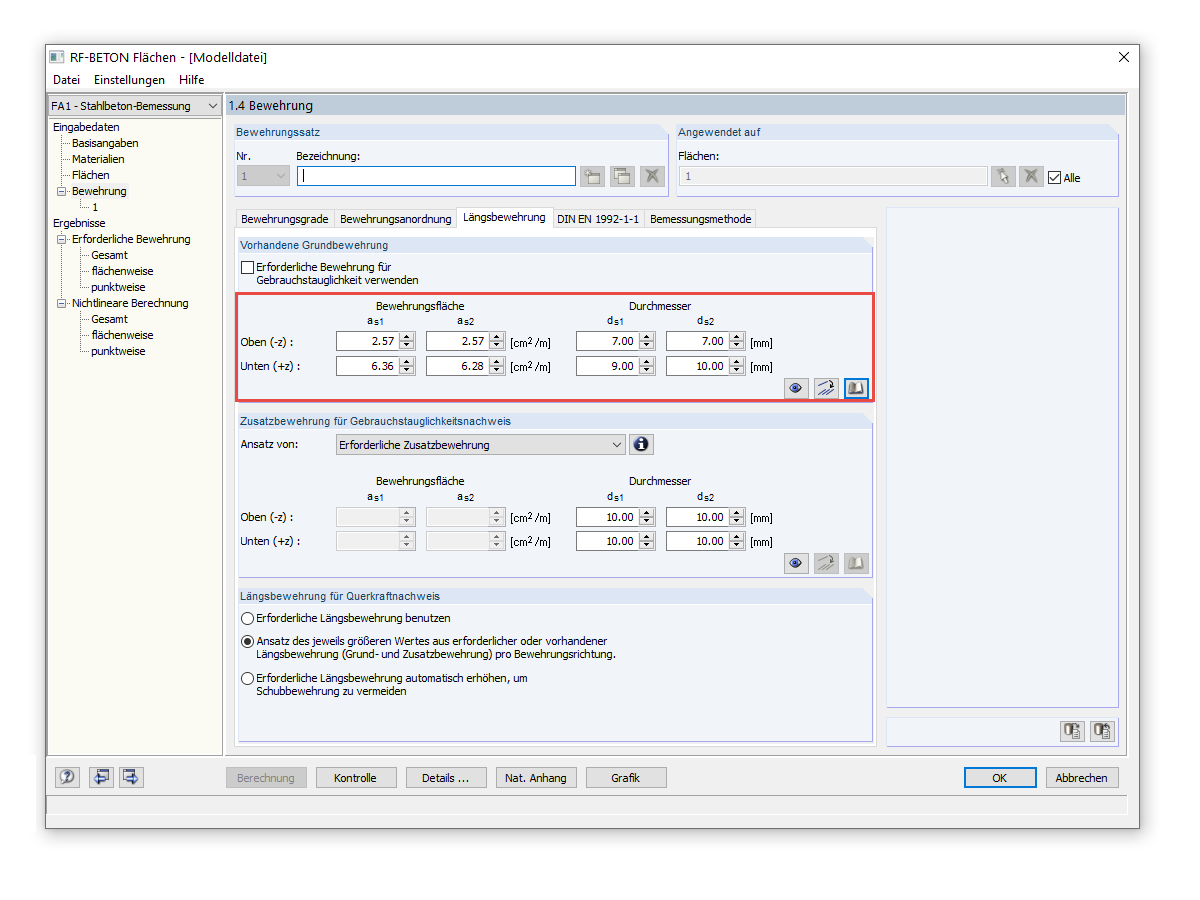Open the Einstellungen menu

coord(129,80)
